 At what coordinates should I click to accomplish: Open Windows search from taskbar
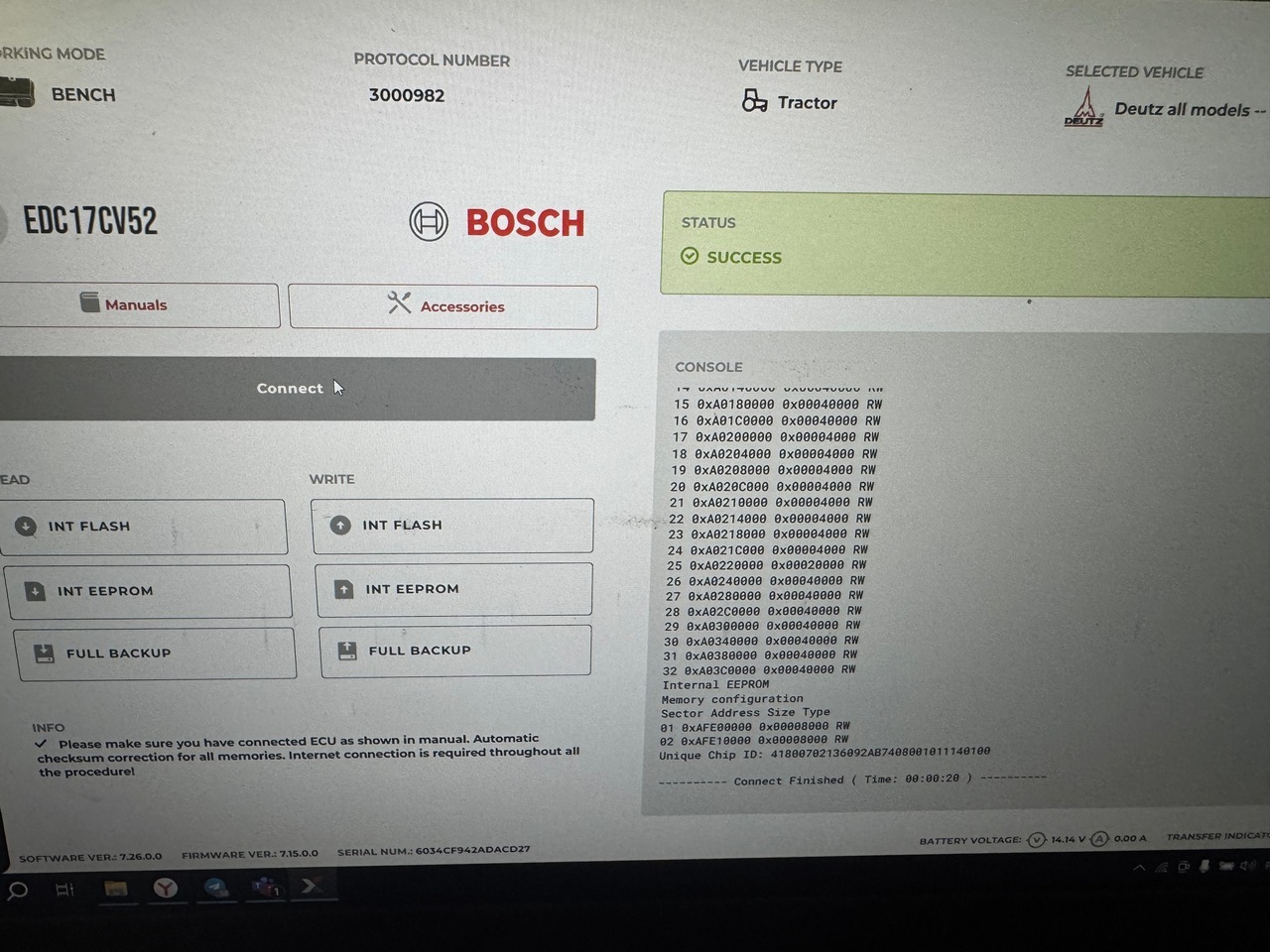17,890
